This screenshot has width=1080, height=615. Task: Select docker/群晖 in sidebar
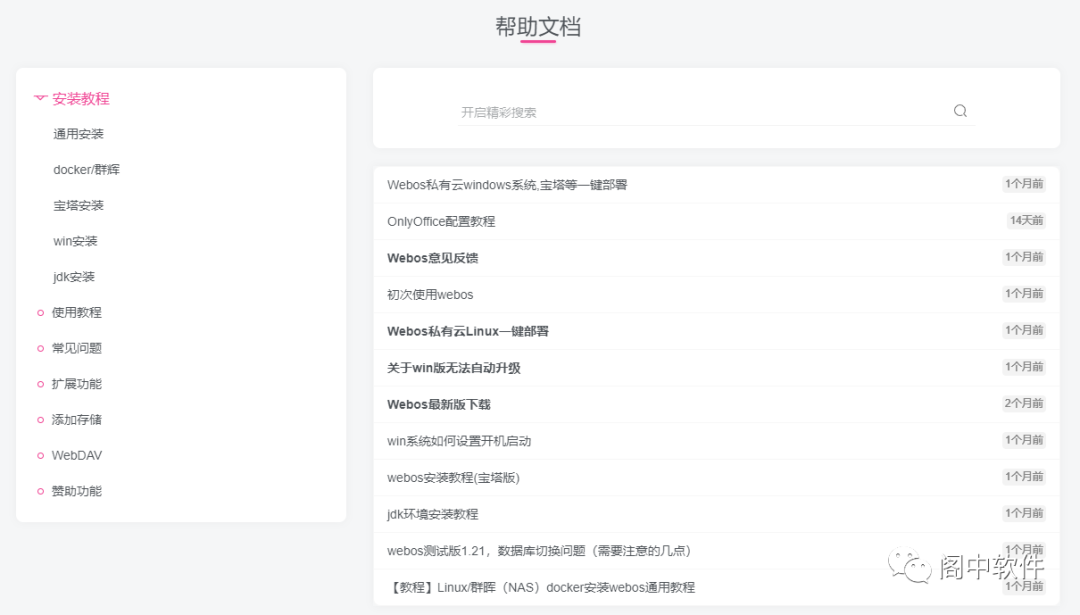pyautogui.click(x=86, y=169)
